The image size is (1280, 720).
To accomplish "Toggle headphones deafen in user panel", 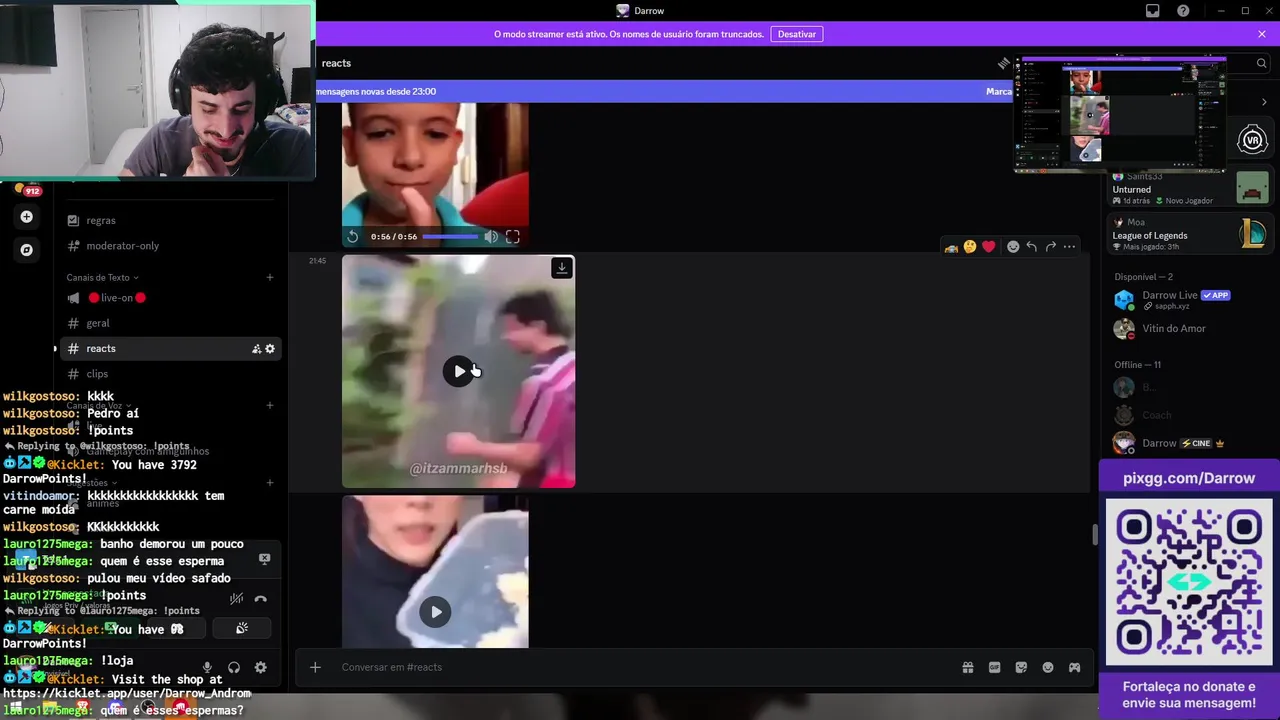I will coord(234,667).
